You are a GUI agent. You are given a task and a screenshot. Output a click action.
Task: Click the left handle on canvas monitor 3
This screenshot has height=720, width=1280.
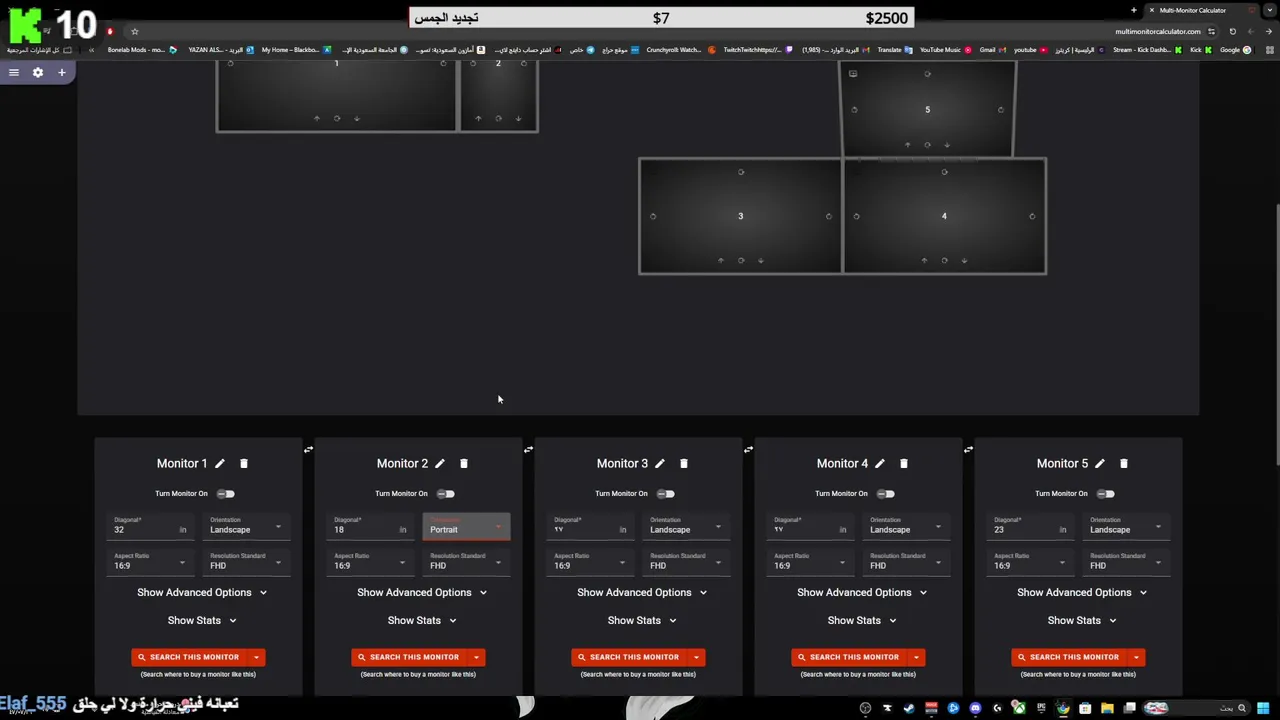(x=653, y=216)
